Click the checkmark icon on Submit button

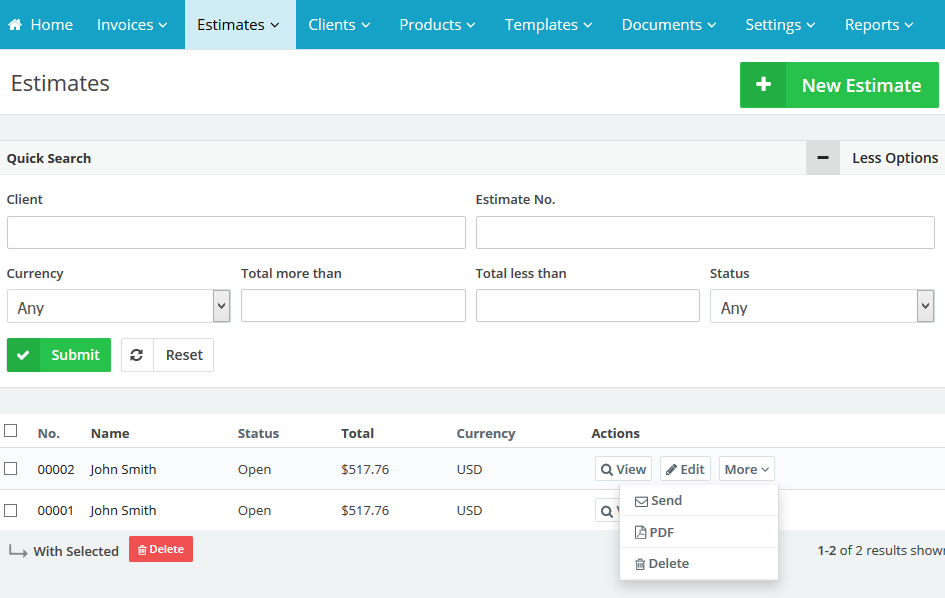pos(23,355)
